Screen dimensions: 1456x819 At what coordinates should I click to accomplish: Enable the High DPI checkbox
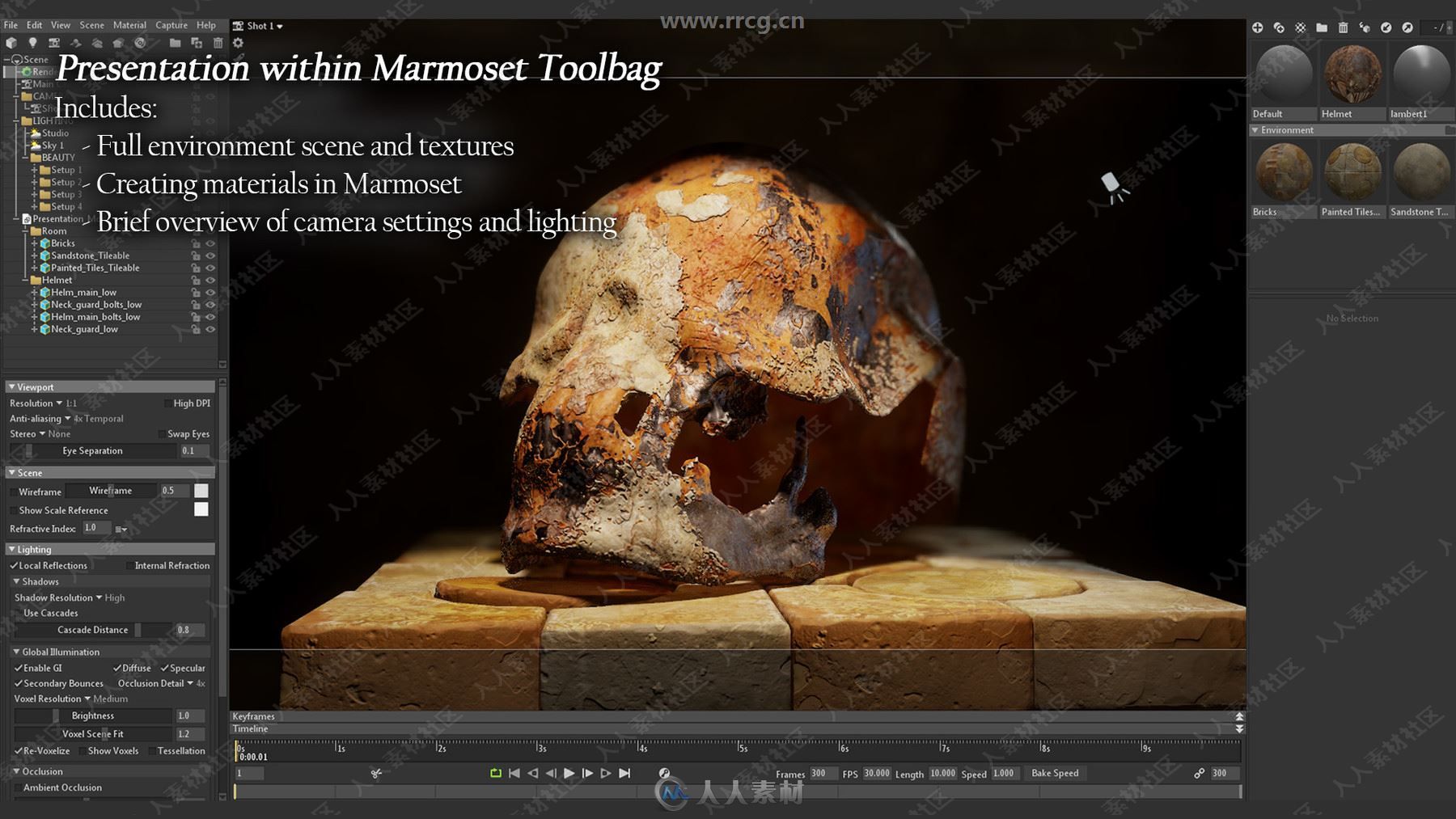pos(167,403)
